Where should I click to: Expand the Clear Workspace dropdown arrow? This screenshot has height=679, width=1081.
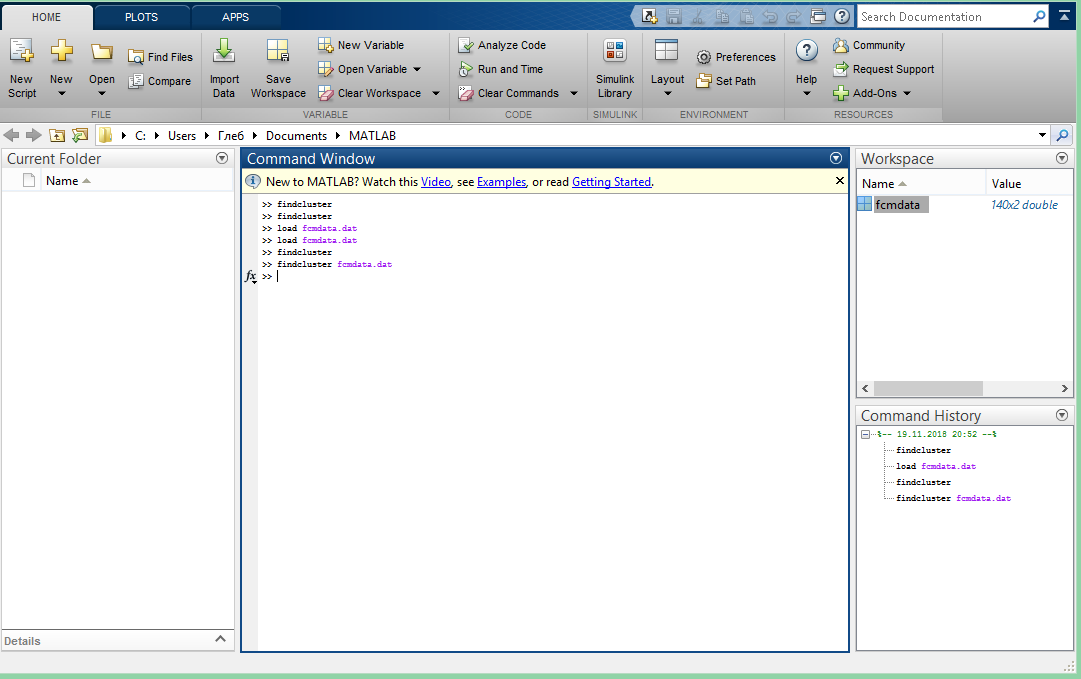[x=436, y=93]
